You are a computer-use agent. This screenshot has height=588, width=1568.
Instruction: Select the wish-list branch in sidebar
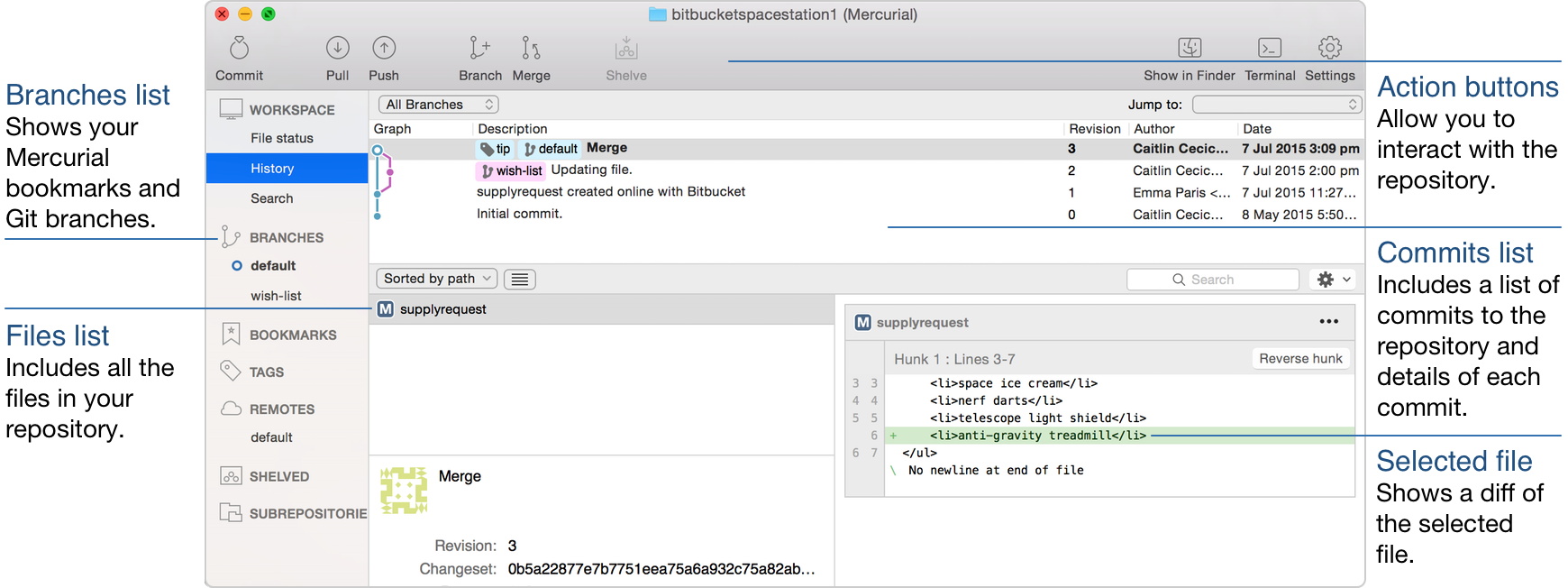point(276,296)
